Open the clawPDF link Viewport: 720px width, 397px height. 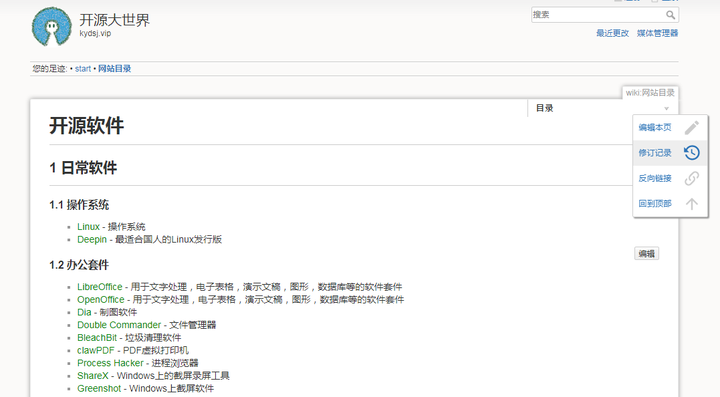96,351
